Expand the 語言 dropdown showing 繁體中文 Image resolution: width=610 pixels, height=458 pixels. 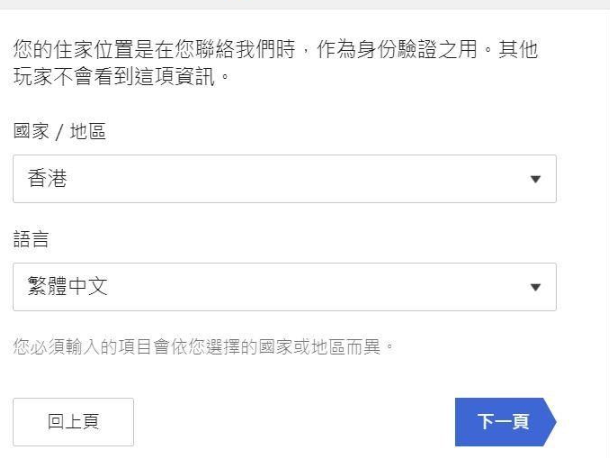(x=284, y=287)
